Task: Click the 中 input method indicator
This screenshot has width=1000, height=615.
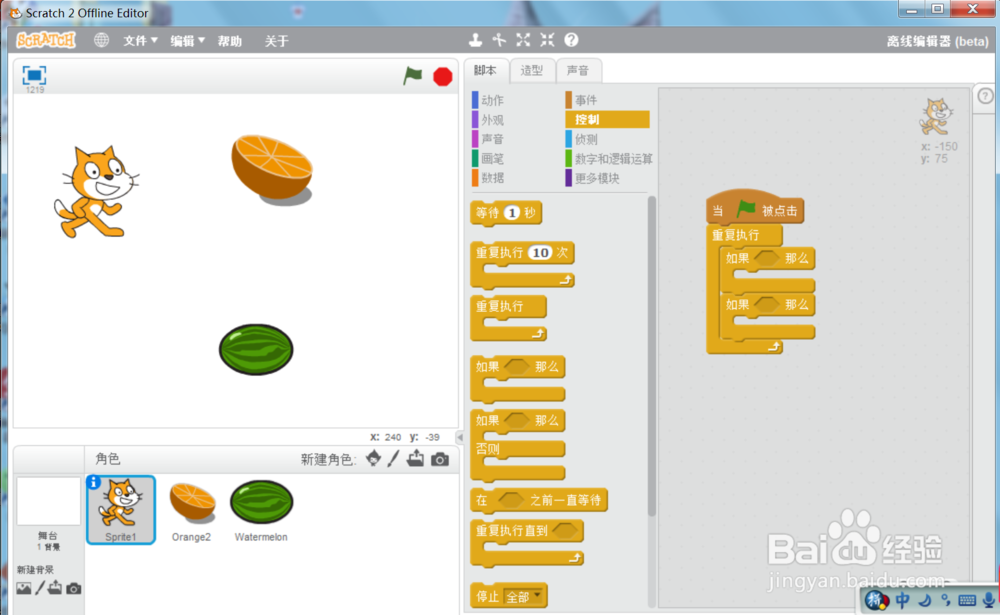Action: coord(902,600)
